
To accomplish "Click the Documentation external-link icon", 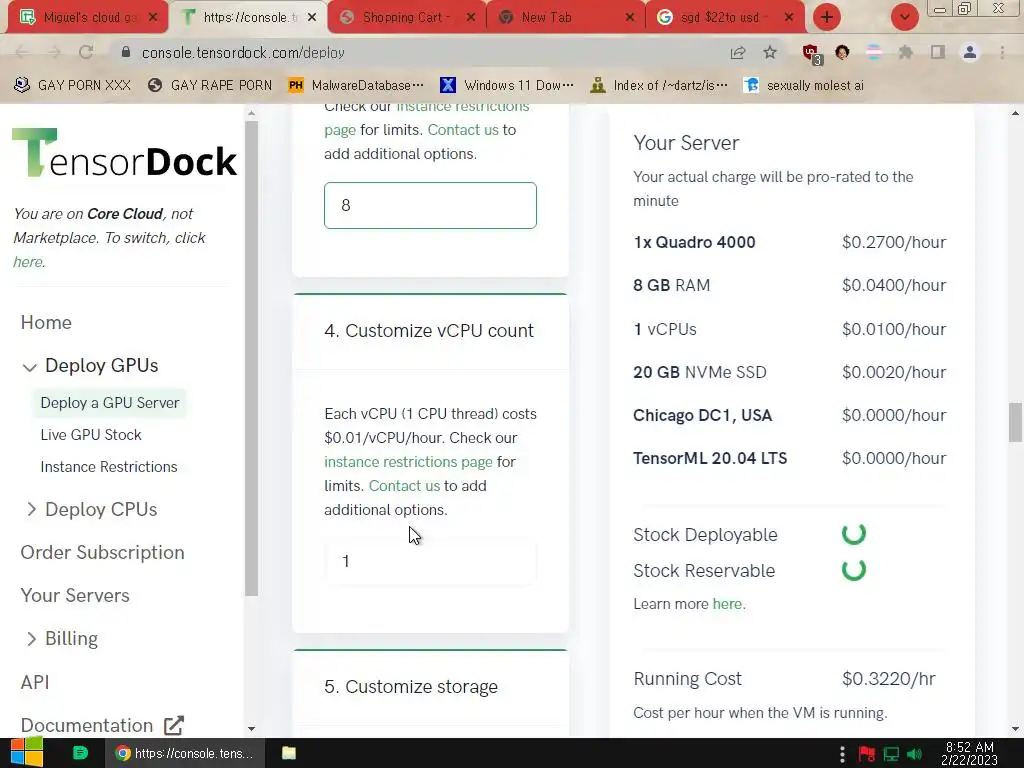I will [x=174, y=725].
